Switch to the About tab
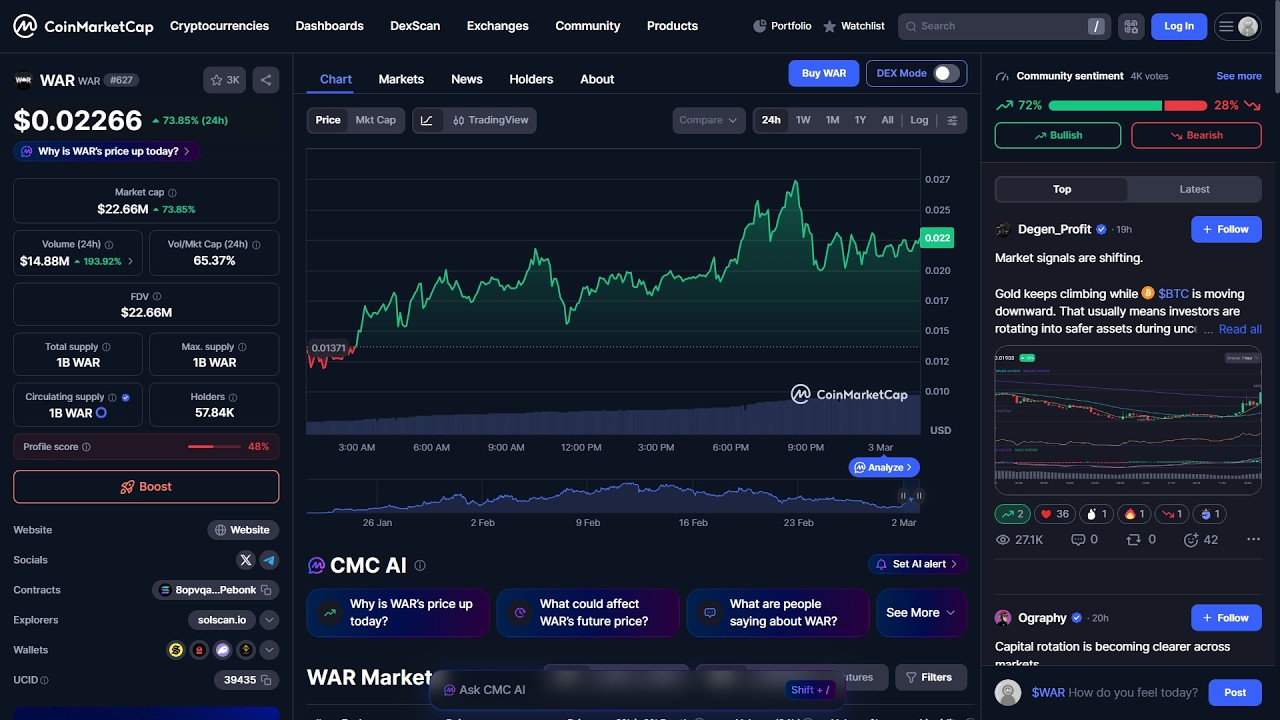 pos(597,79)
